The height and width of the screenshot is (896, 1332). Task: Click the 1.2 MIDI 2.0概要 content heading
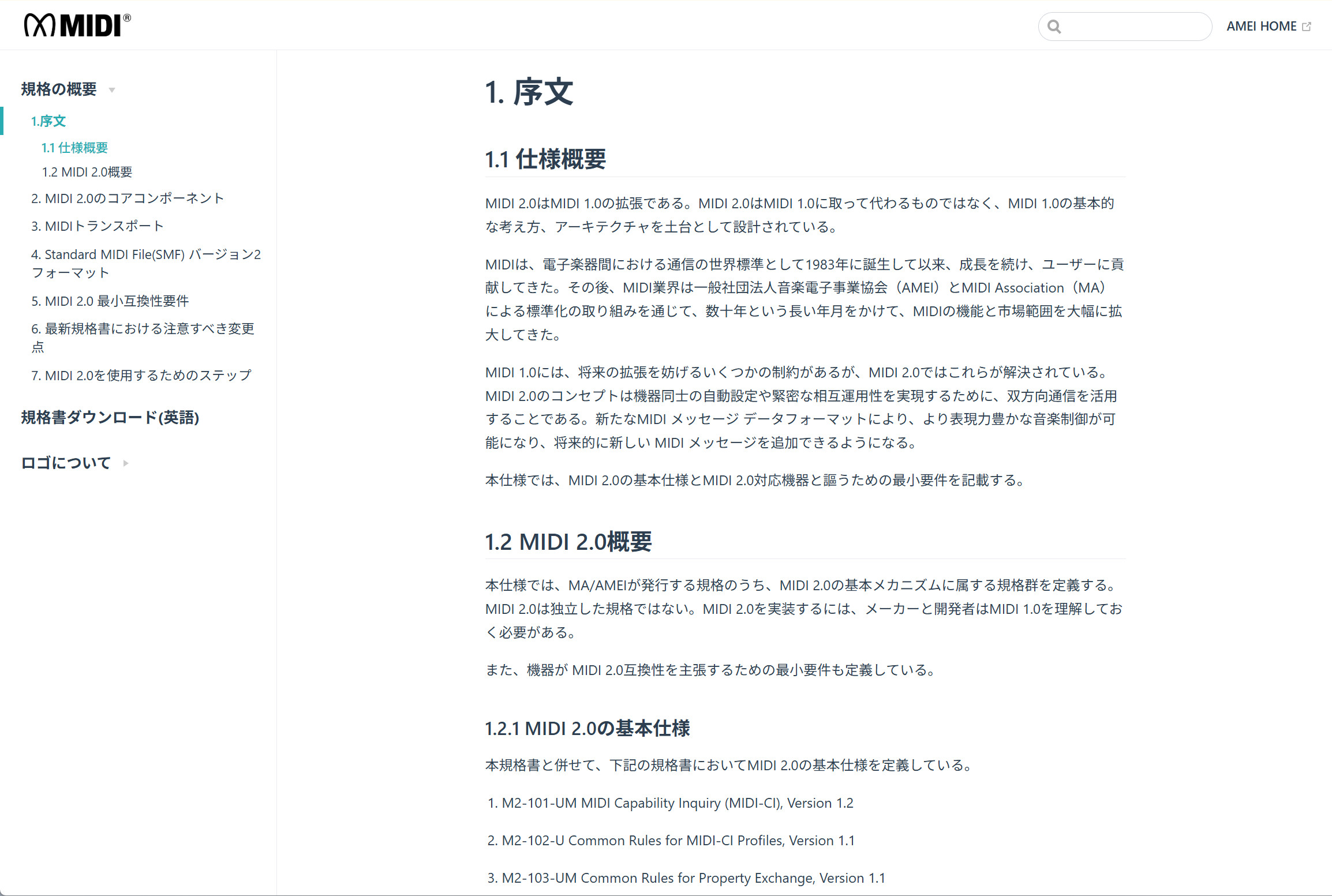click(568, 542)
